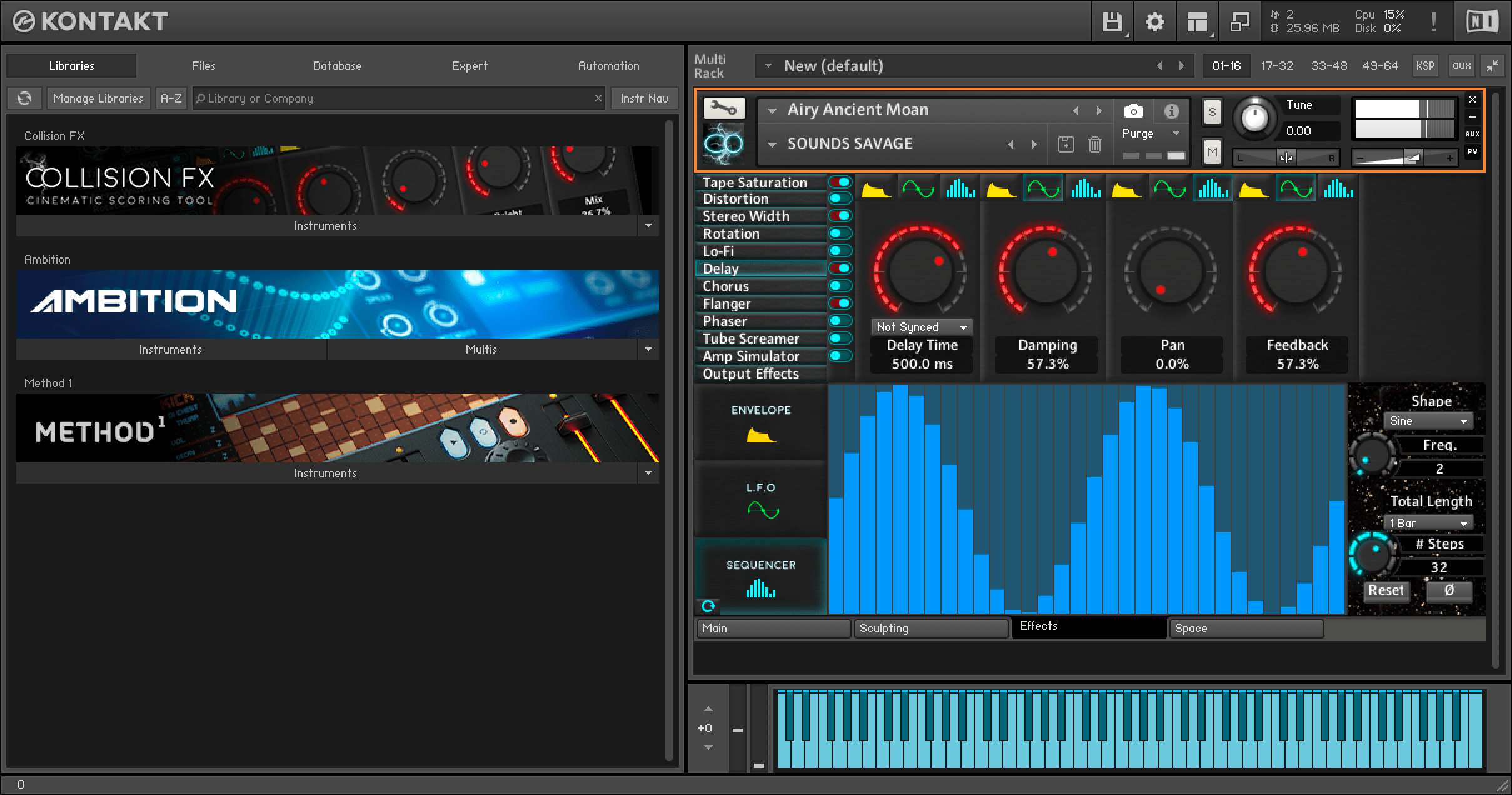Click the sequencer Reset button

(x=1386, y=591)
